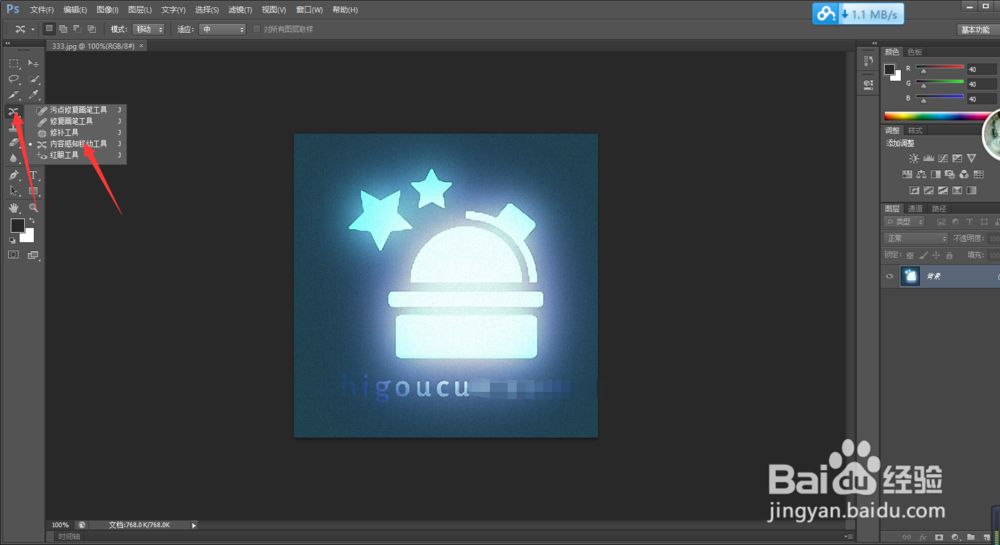The image size is (1000, 545).
Task: Choose 污点修复画笔工具 from the flyout
Action: 78,110
